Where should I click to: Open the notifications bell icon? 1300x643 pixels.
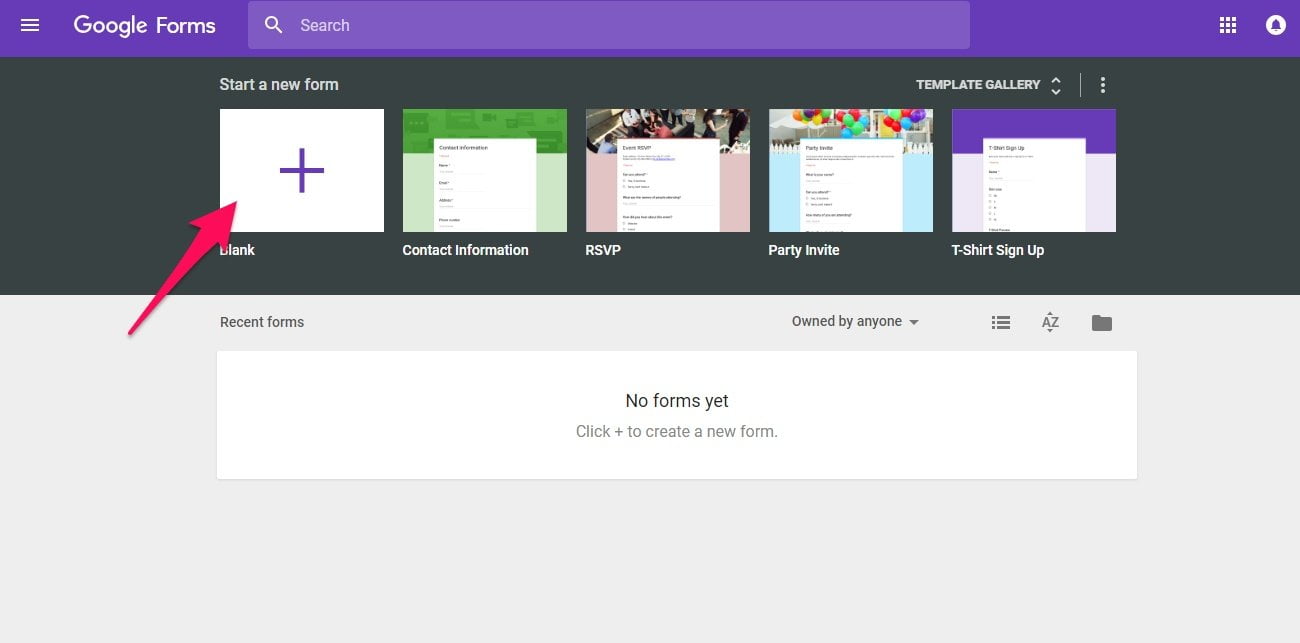point(1275,25)
